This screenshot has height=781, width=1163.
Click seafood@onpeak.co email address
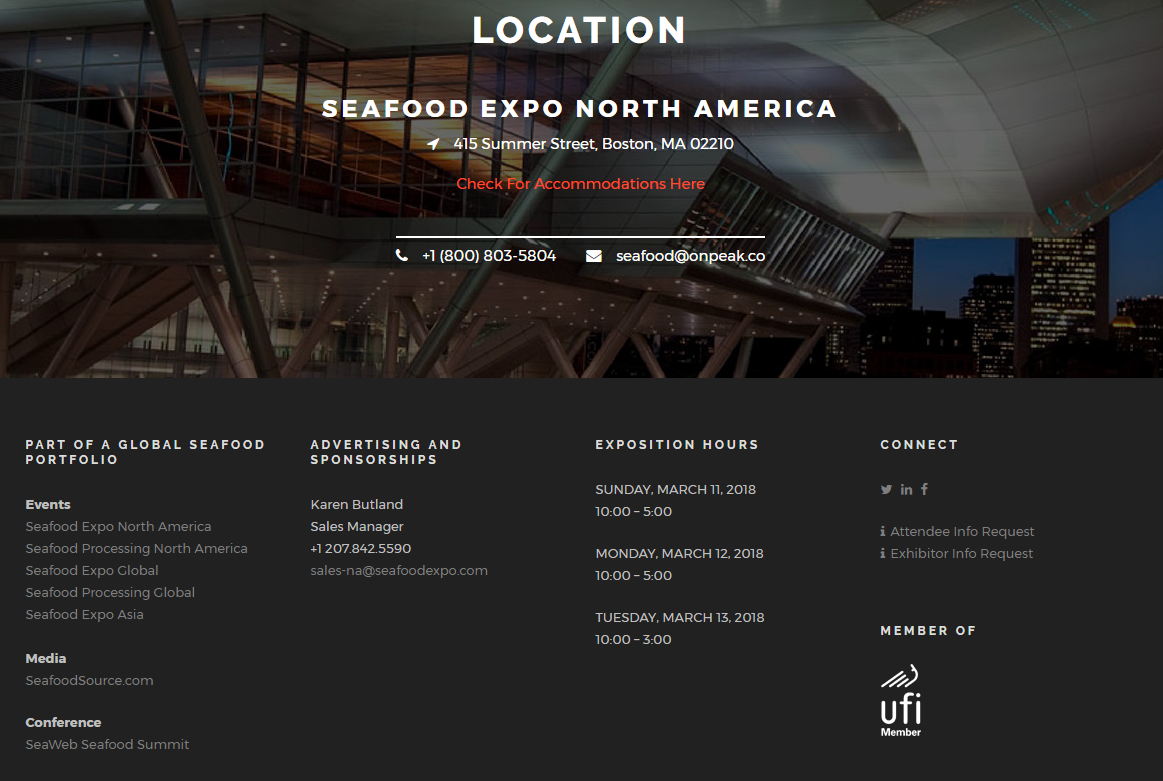(691, 256)
